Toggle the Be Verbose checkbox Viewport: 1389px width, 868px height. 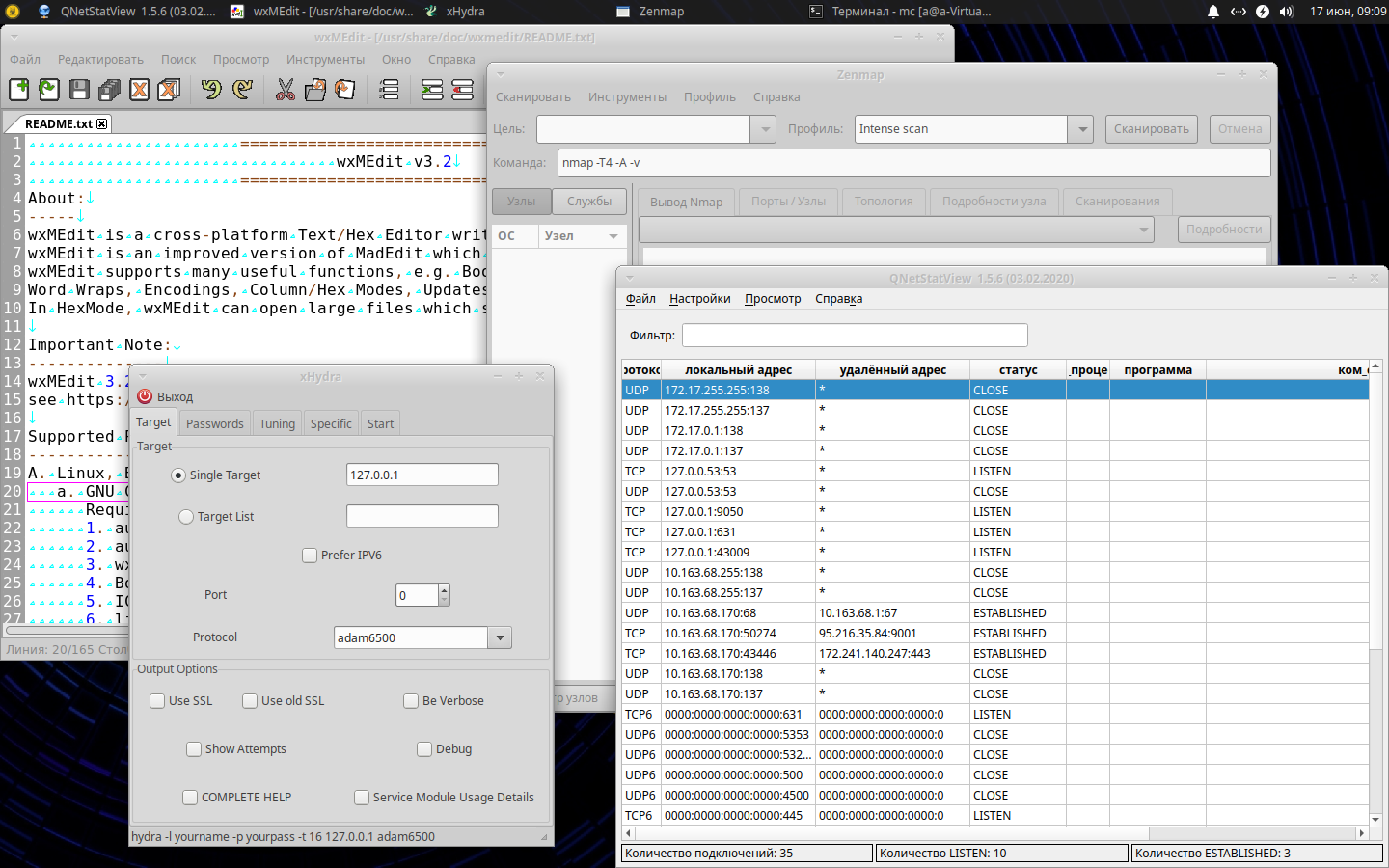[x=411, y=701]
